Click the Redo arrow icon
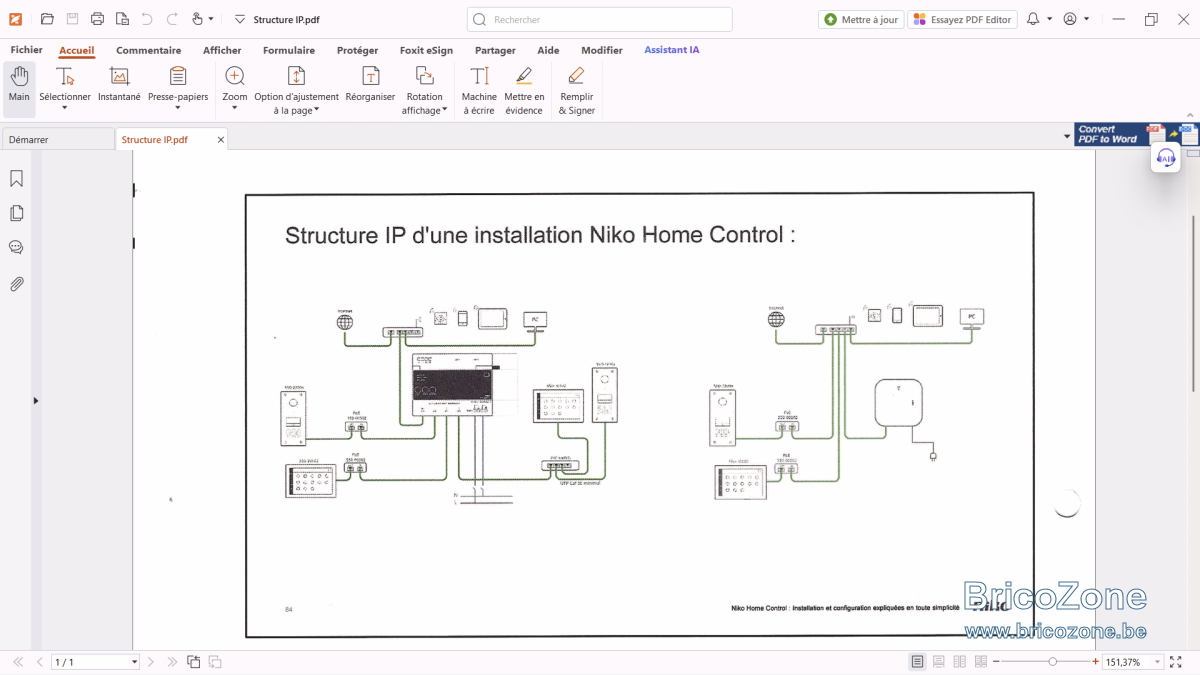The height and width of the screenshot is (675, 1200). coord(172,19)
